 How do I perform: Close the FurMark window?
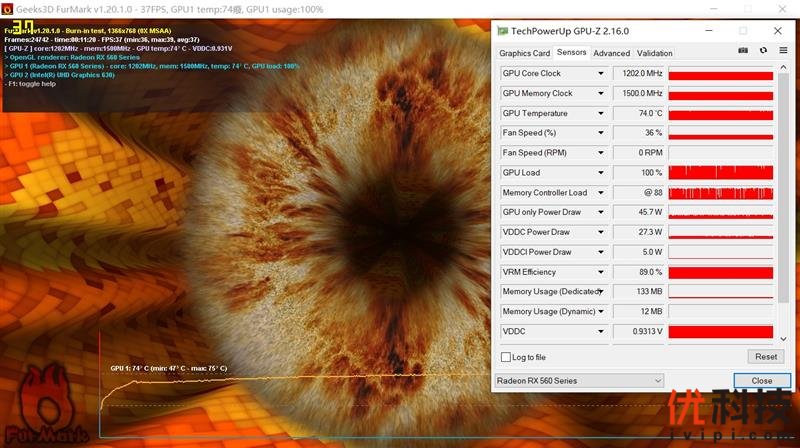782,9
